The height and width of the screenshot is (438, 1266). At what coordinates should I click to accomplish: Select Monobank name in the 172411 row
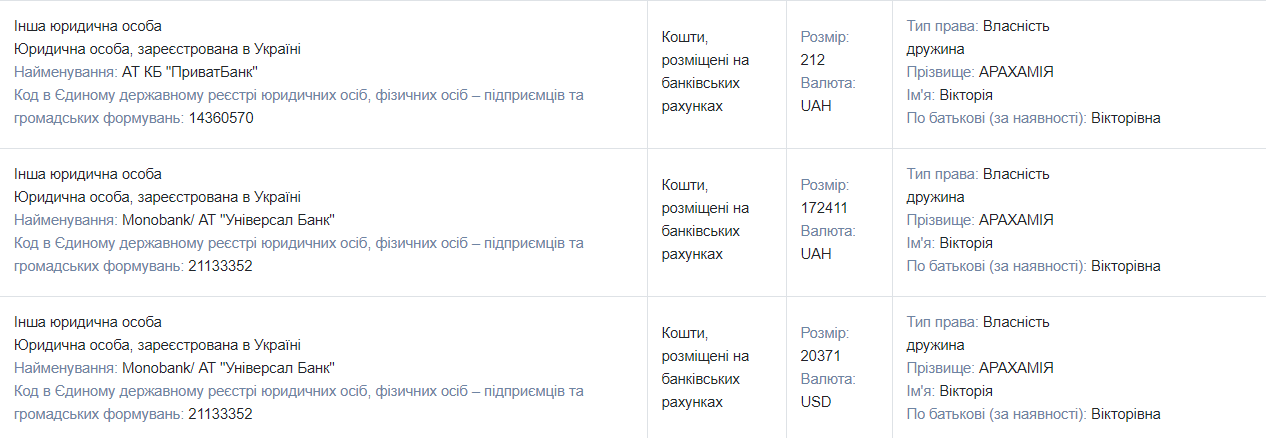228,220
